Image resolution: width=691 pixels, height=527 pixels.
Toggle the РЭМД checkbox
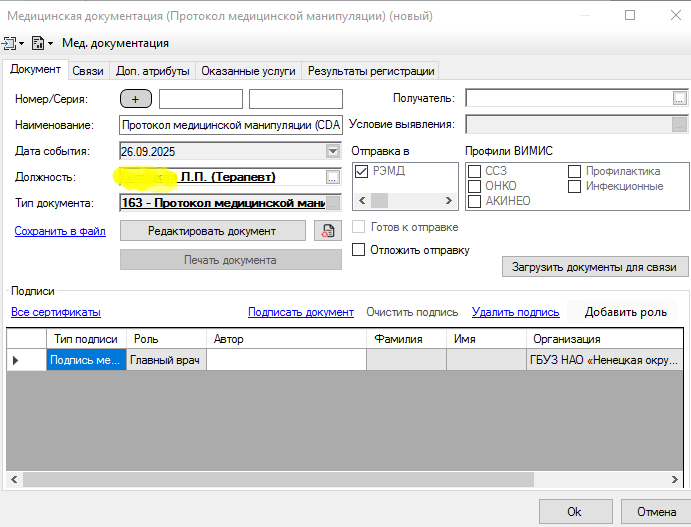(361, 171)
